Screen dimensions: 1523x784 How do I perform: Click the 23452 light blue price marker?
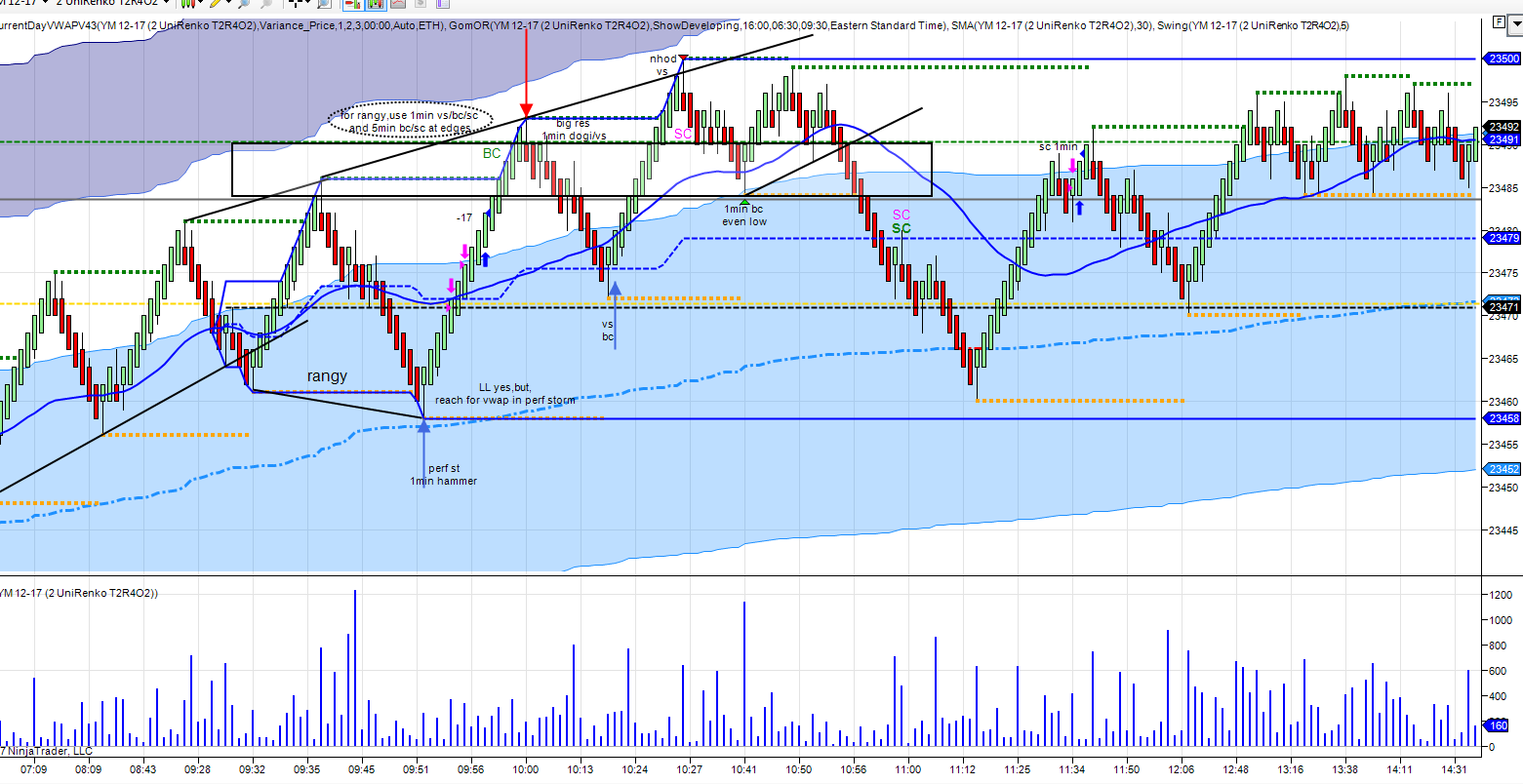[x=1503, y=469]
